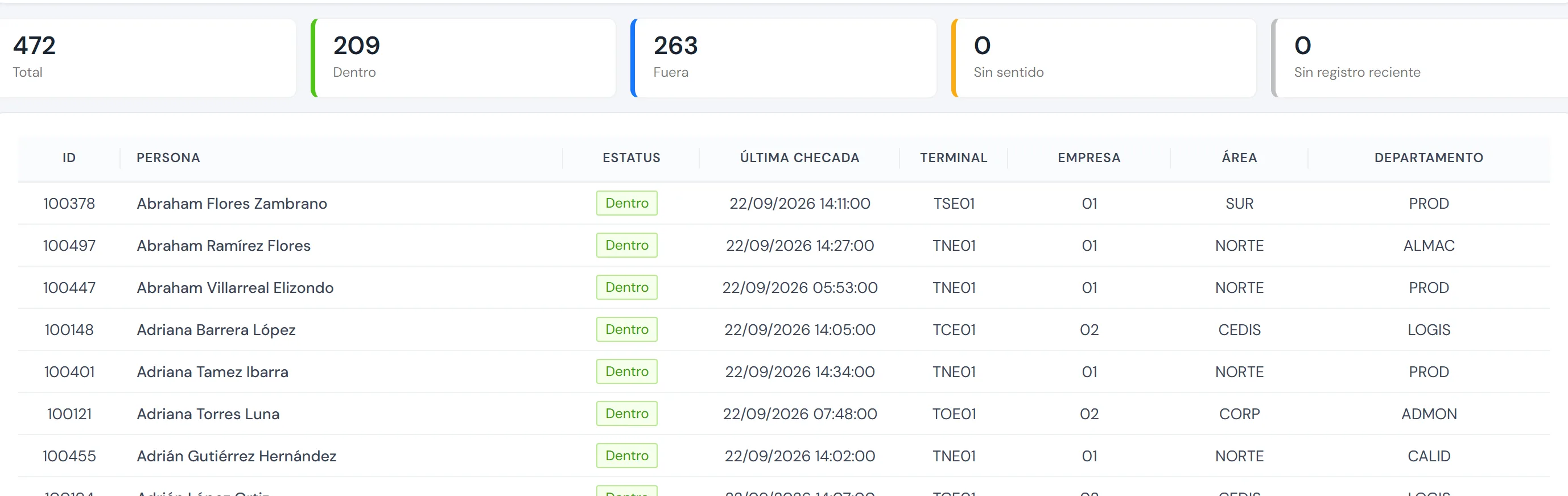
Task: Select person Adriana Barrera López
Action: (216, 329)
